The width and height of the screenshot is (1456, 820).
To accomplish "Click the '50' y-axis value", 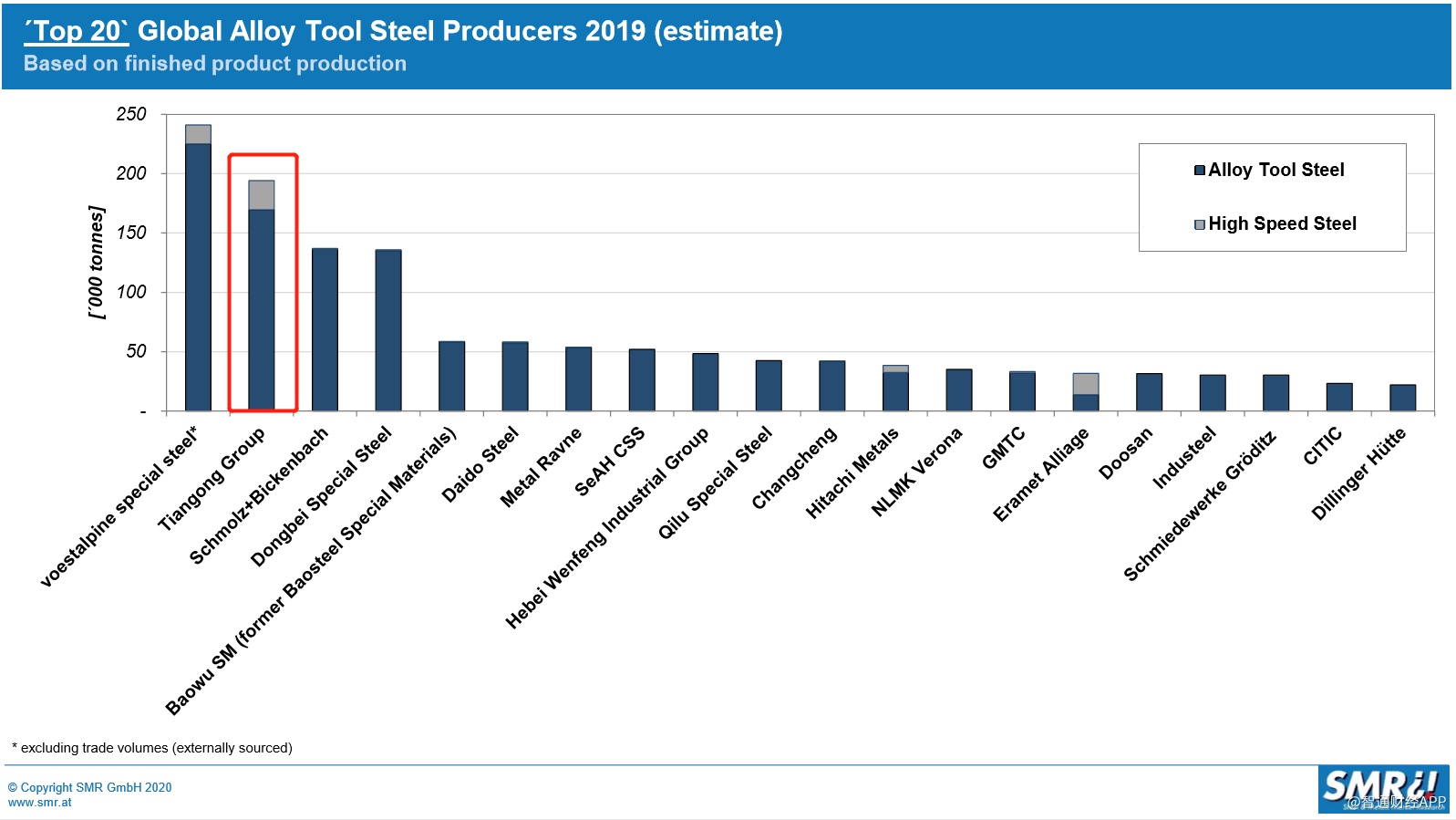I will point(137,351).
